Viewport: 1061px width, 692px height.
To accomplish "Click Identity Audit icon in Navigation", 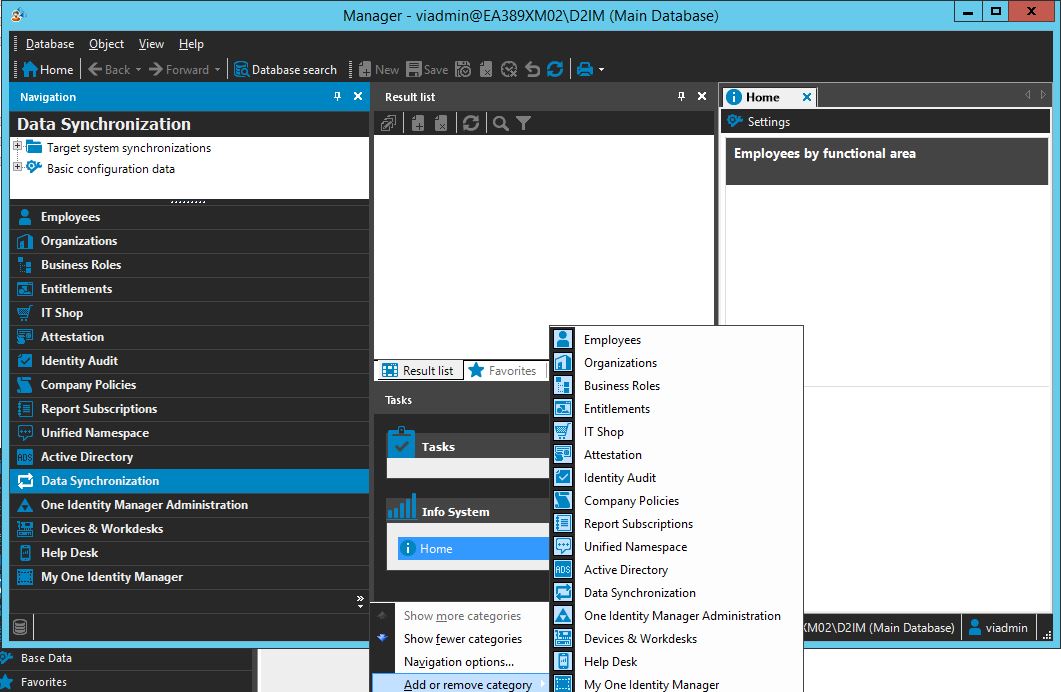I will click(x=25, y=361).
